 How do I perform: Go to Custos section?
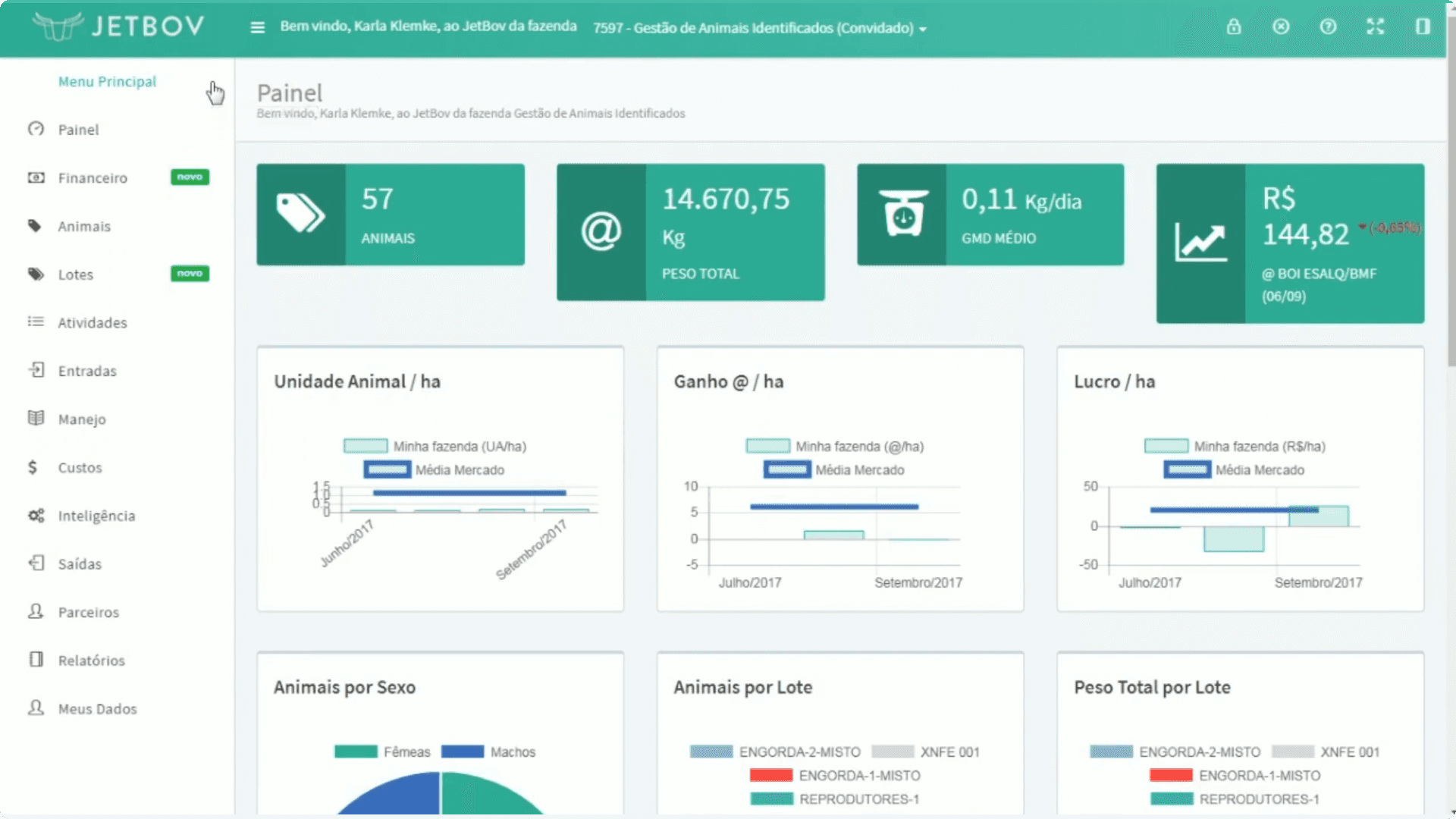tap(80, 468)
